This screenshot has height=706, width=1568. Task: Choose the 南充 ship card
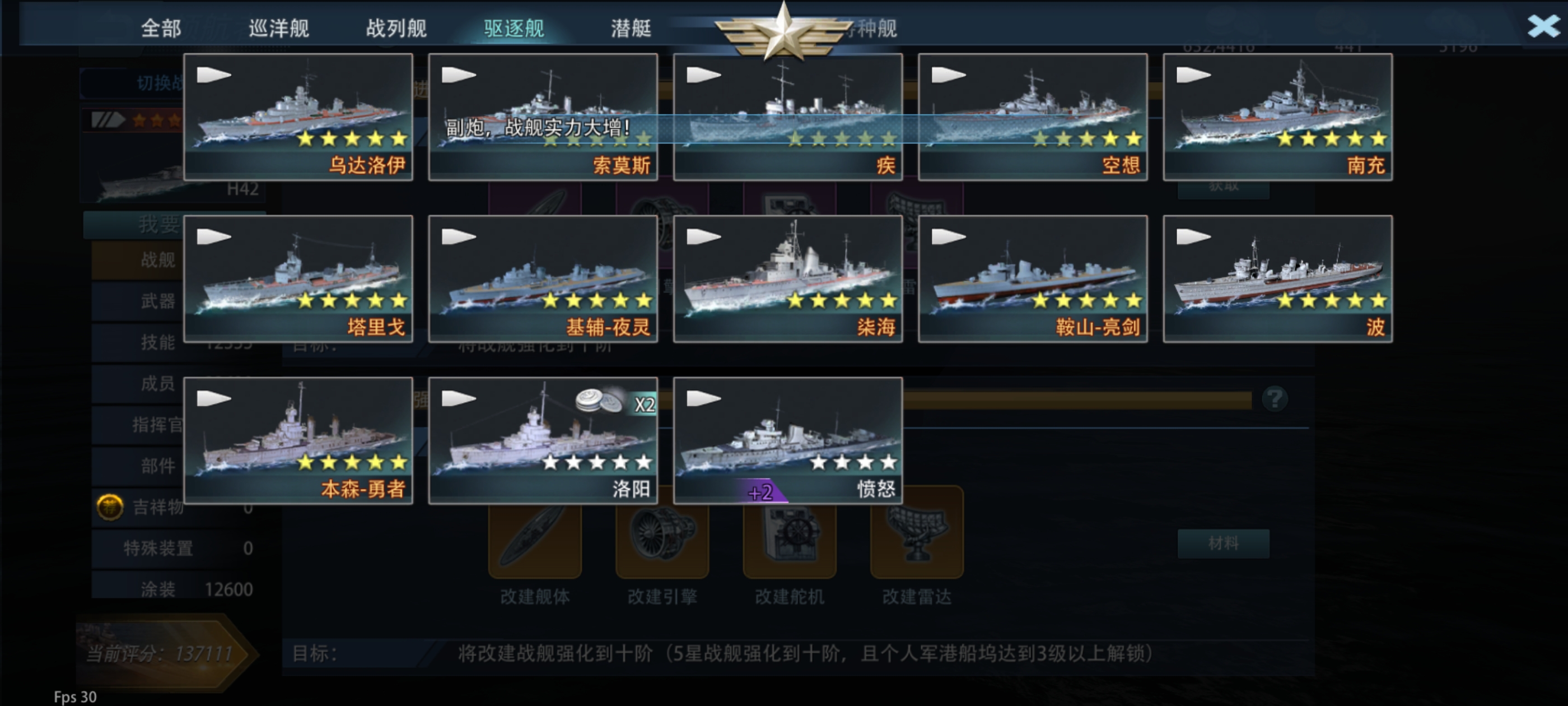1278,117
